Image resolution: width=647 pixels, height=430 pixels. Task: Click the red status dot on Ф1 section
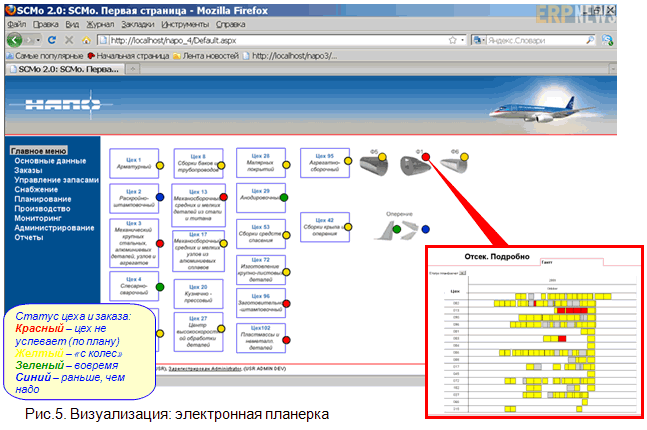[x=425, y=157]
